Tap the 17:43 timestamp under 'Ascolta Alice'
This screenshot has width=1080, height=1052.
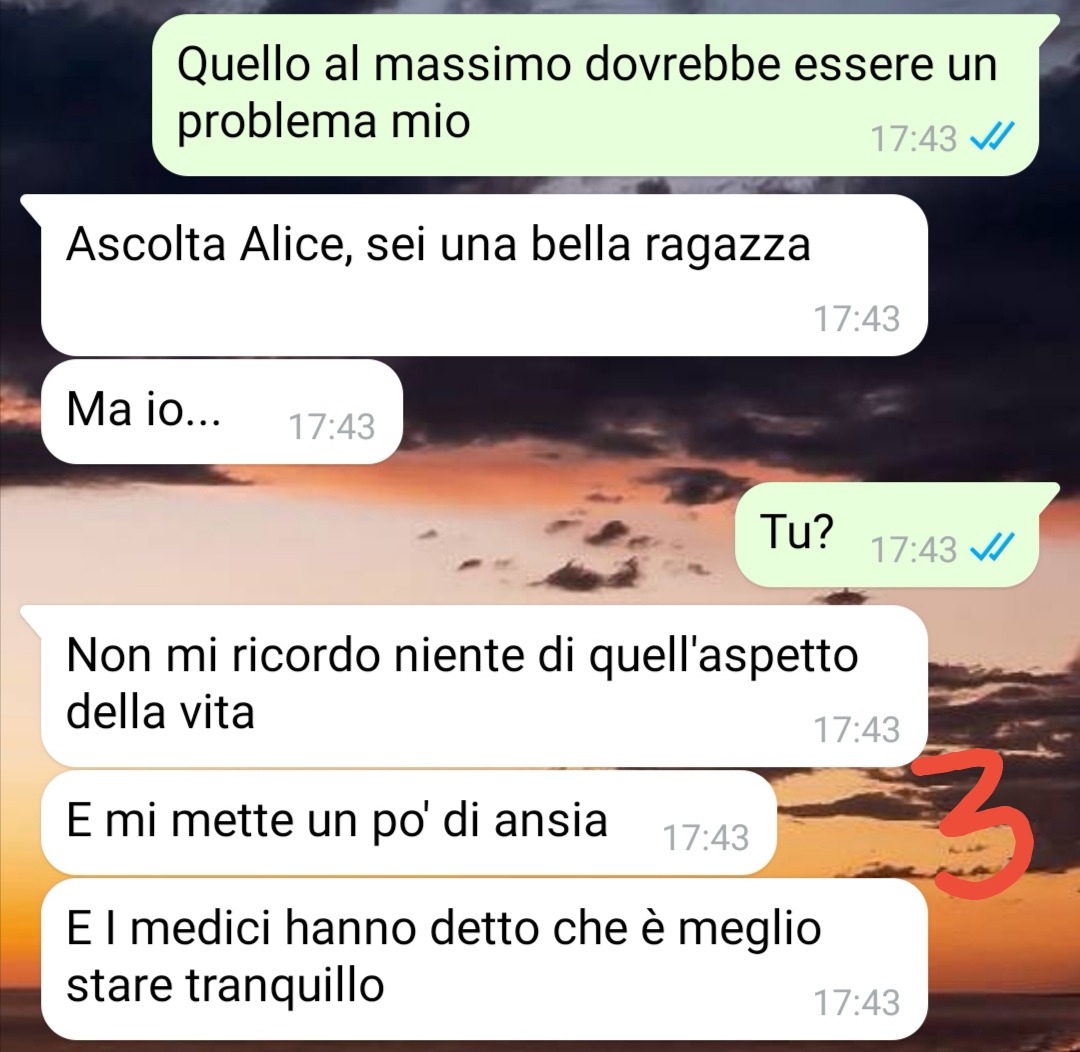(856, 319)
